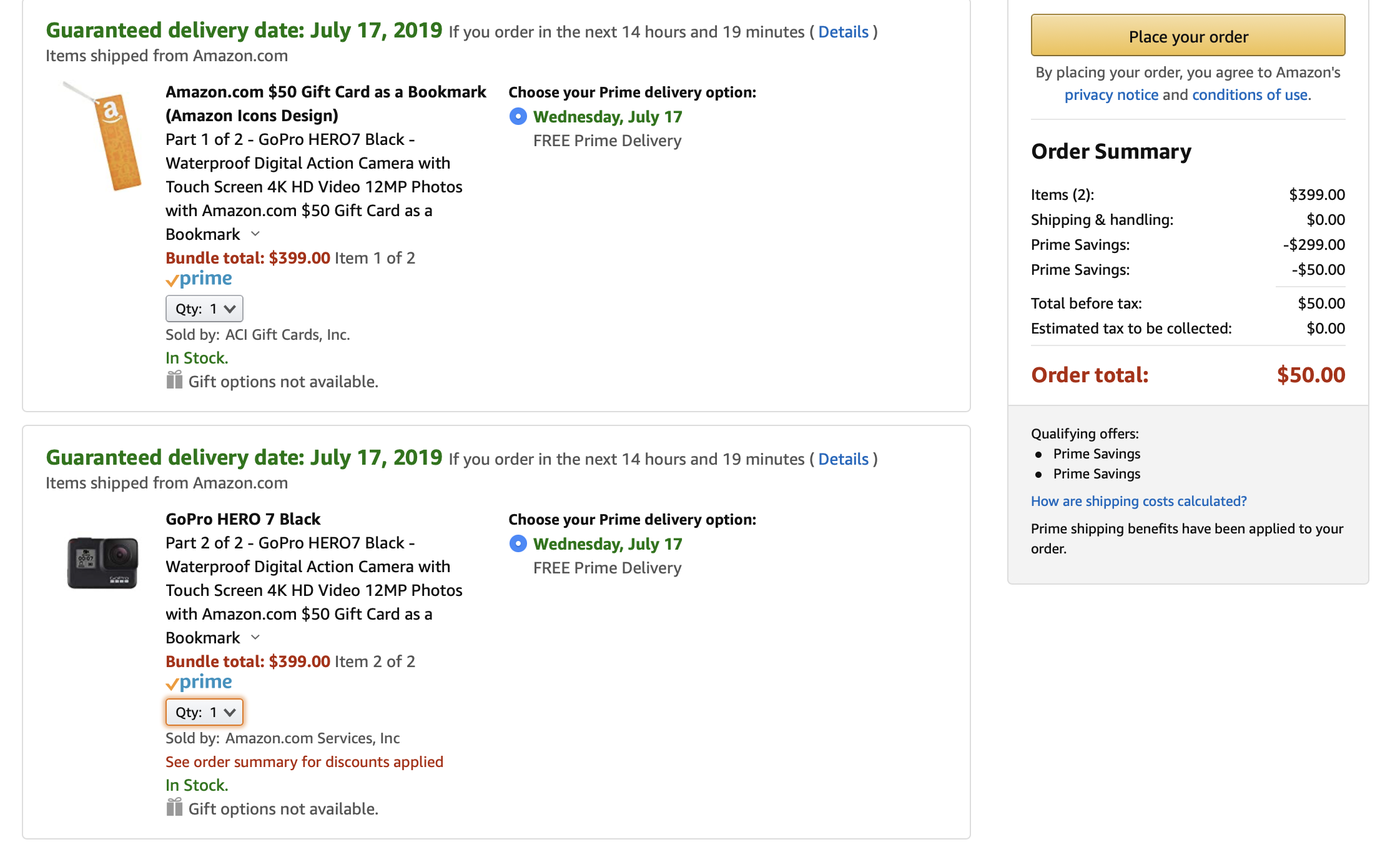The image size is (1400, 842).
Task: Click the Prime logo under GoPro item
Action: coord(199,683)
